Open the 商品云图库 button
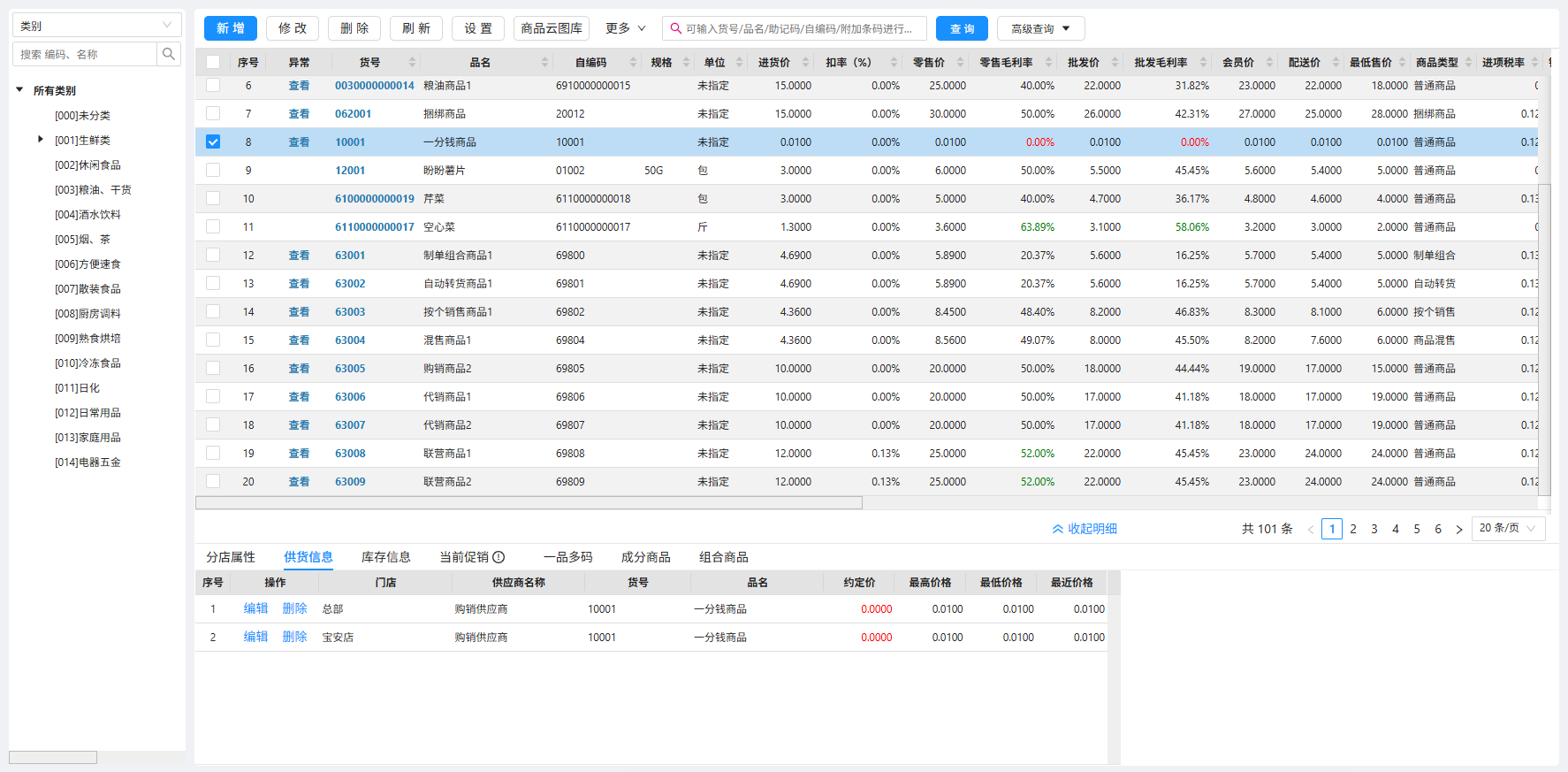Viewport: 1568px width, 772px height. pyautogui.click(x=552, y=28)
